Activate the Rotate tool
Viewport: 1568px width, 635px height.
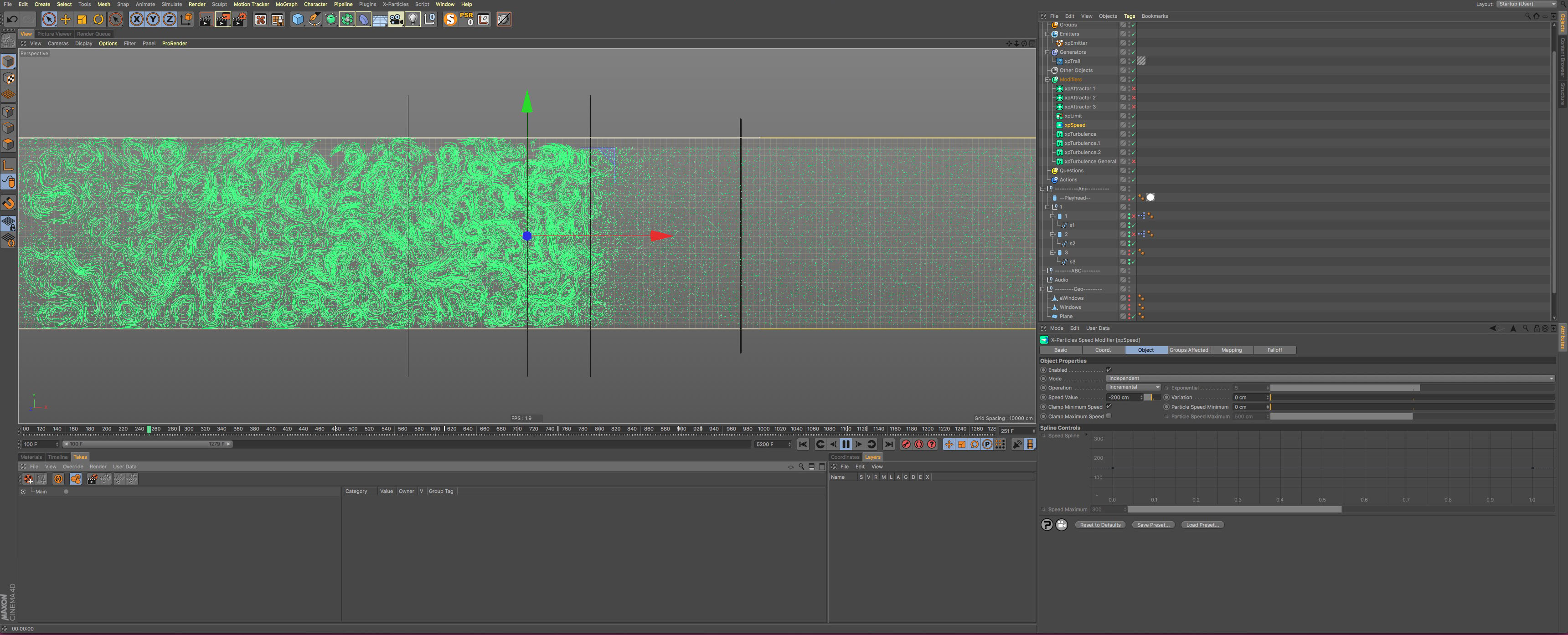(98, 20)
